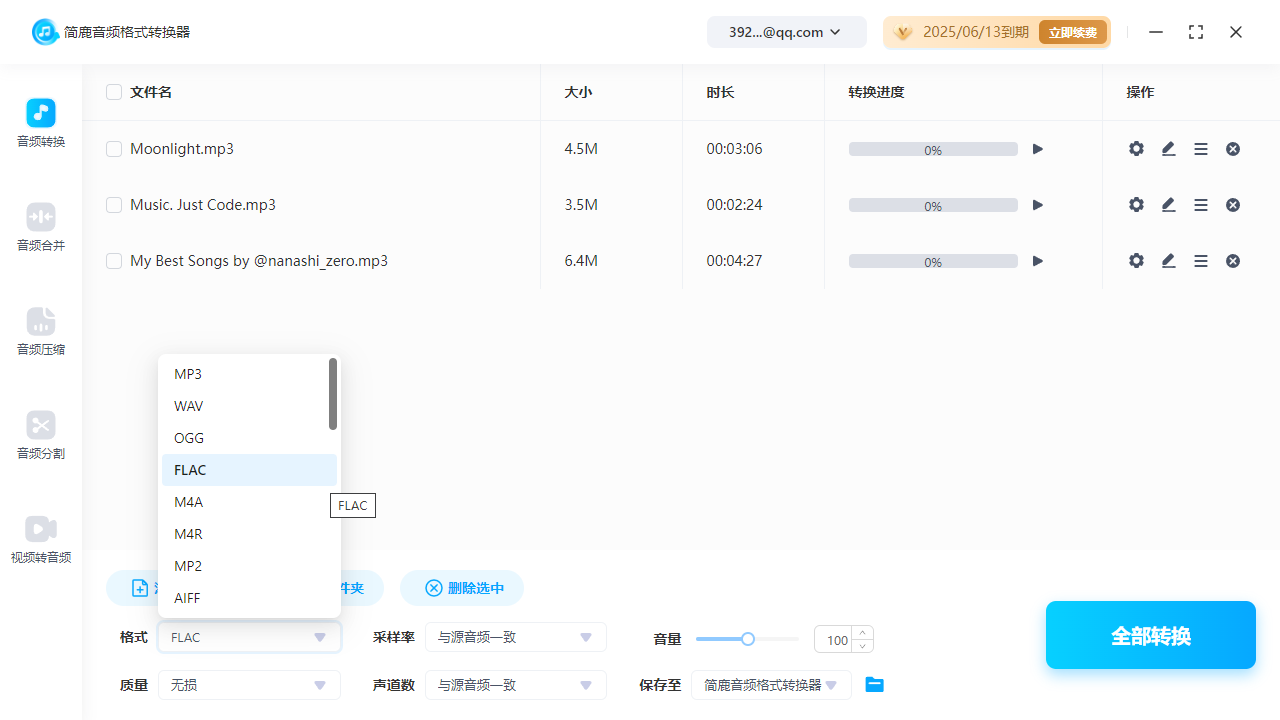Preview Moonlight.mp3 playback
1280x720 pixels.
click(1037, 148)
